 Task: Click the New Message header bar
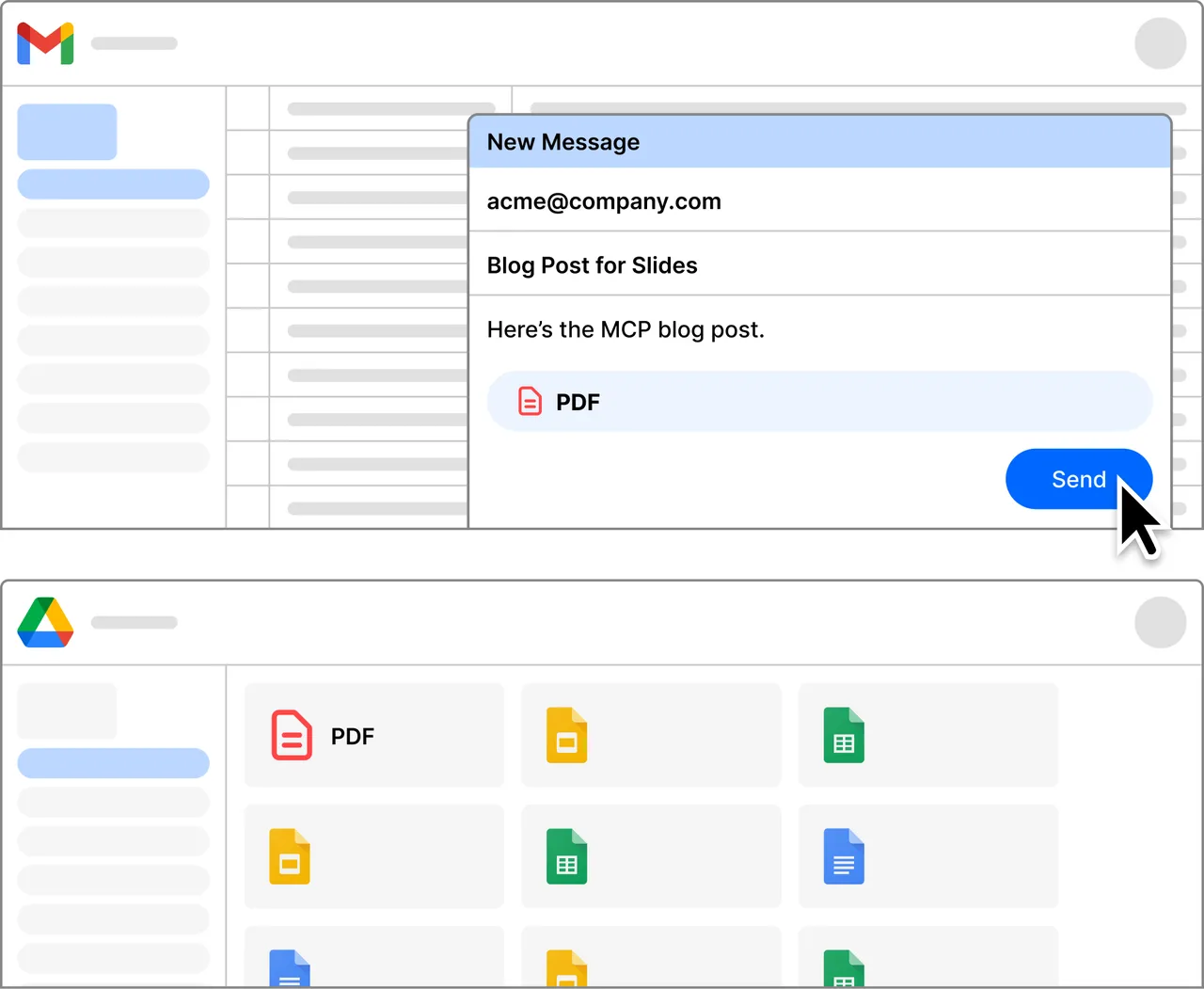[819, 142]
